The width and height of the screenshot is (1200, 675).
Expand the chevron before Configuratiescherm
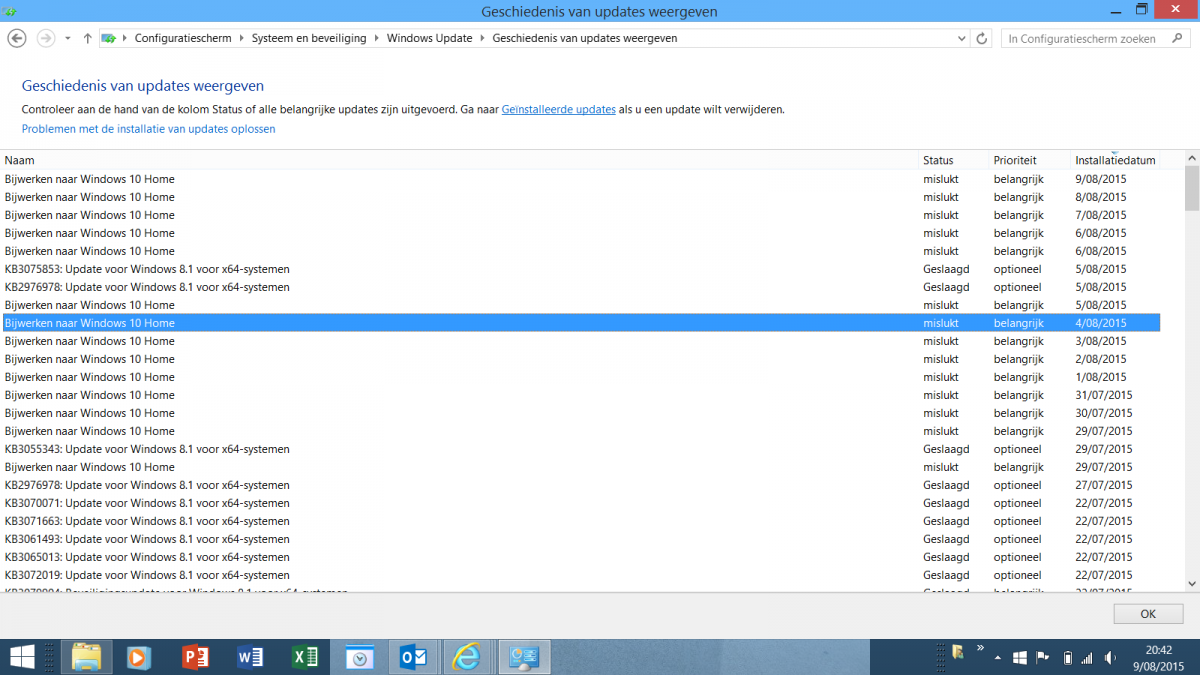(125, 38)
